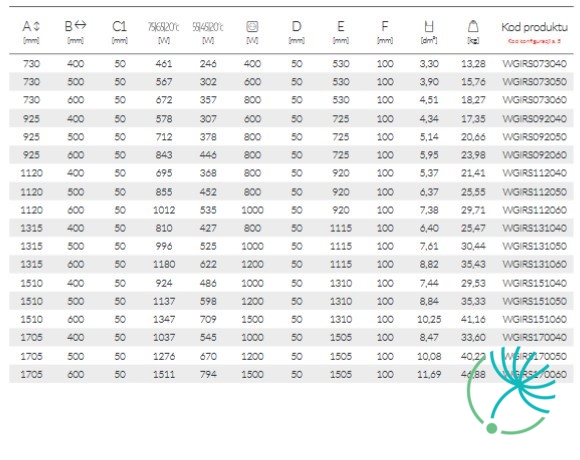Click the weight icon in column header
Image resolution: width=580 pixels, height=460 pixels.
[x=473, y=27]
